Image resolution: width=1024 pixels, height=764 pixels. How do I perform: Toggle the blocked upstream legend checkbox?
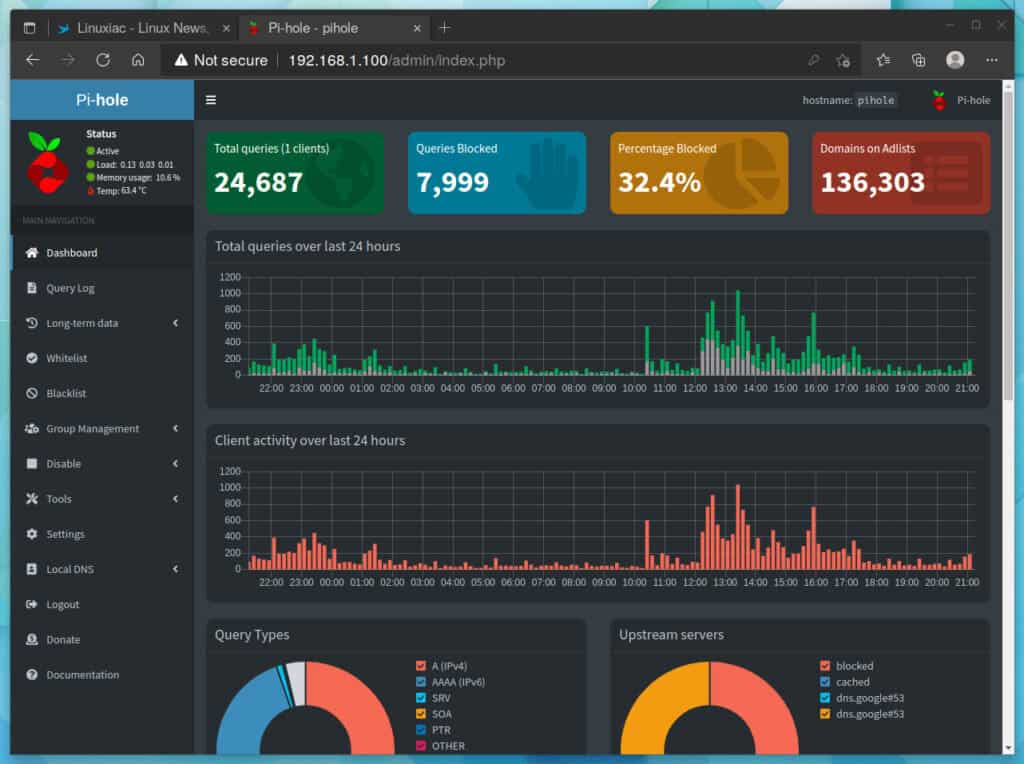(825, 666)
